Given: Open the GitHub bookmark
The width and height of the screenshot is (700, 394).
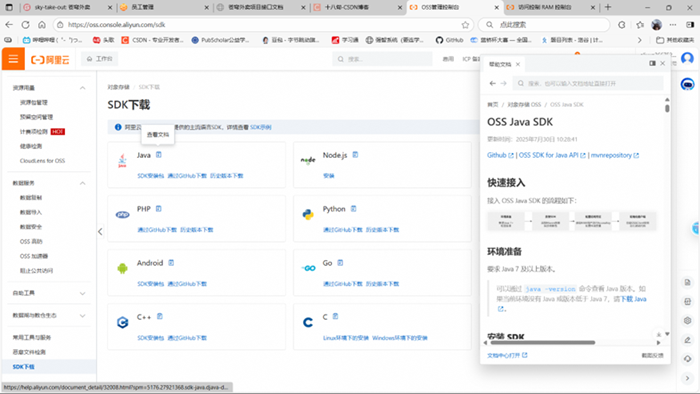Looking at the screenshot, I should tap(449, 40).
